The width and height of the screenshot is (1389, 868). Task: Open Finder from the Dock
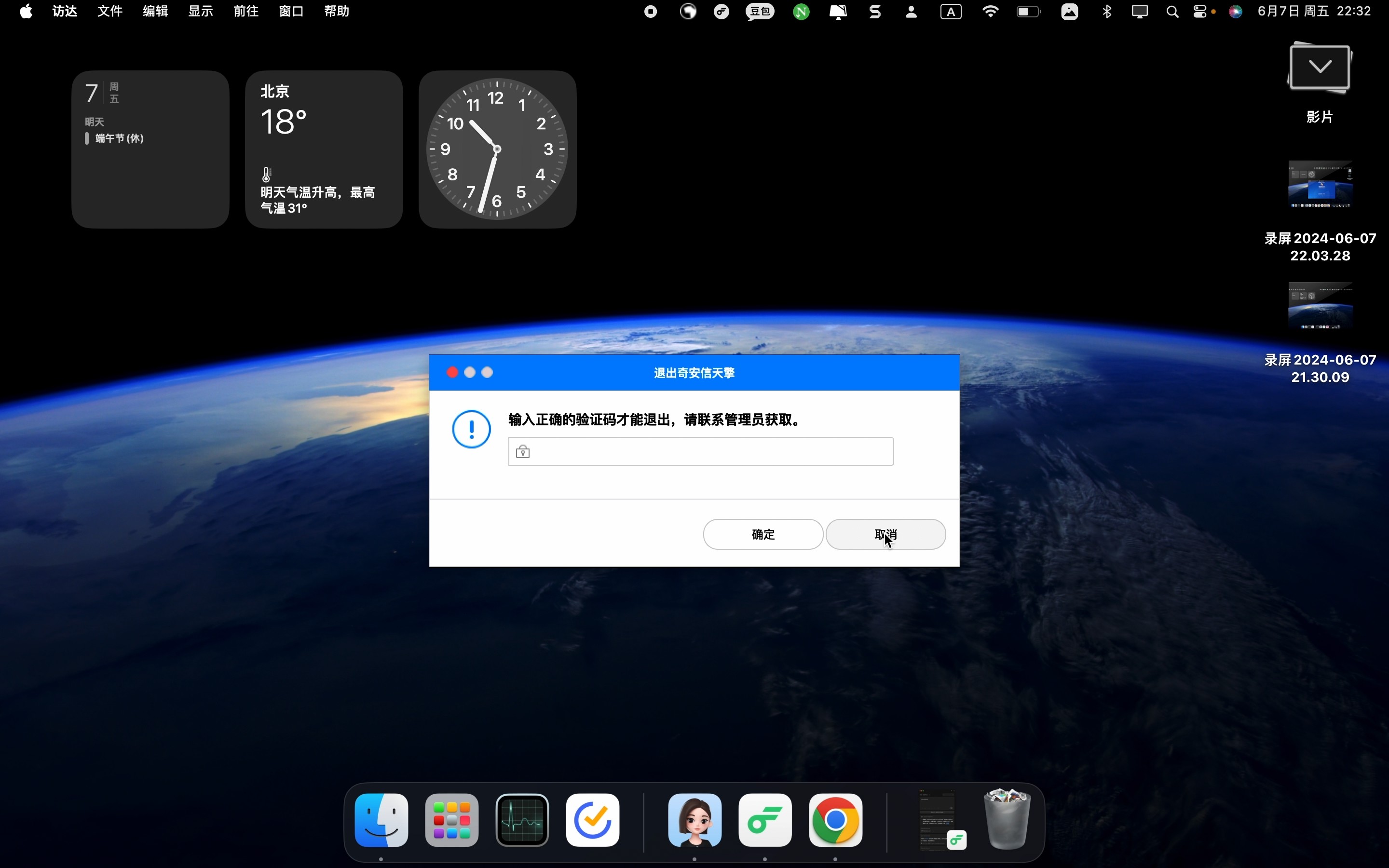(381, 820)
